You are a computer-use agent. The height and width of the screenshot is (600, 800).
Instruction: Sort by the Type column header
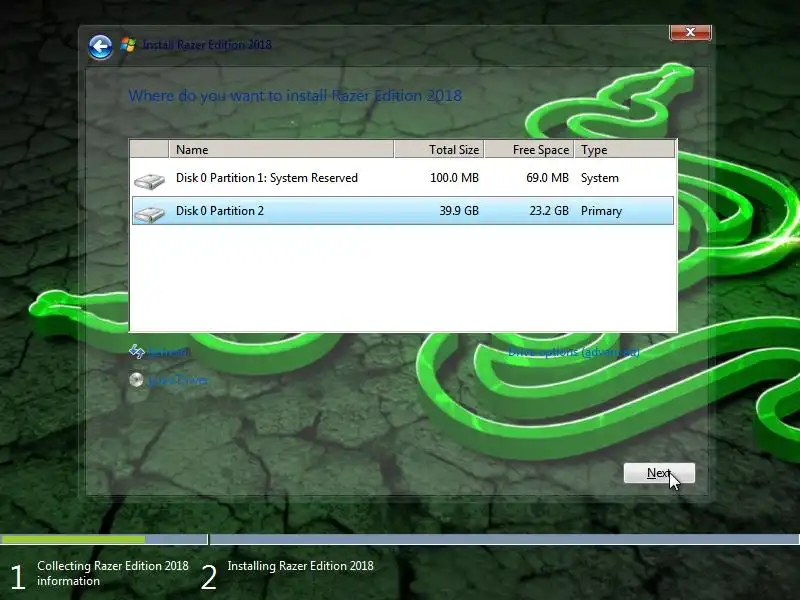coord(624,149)
